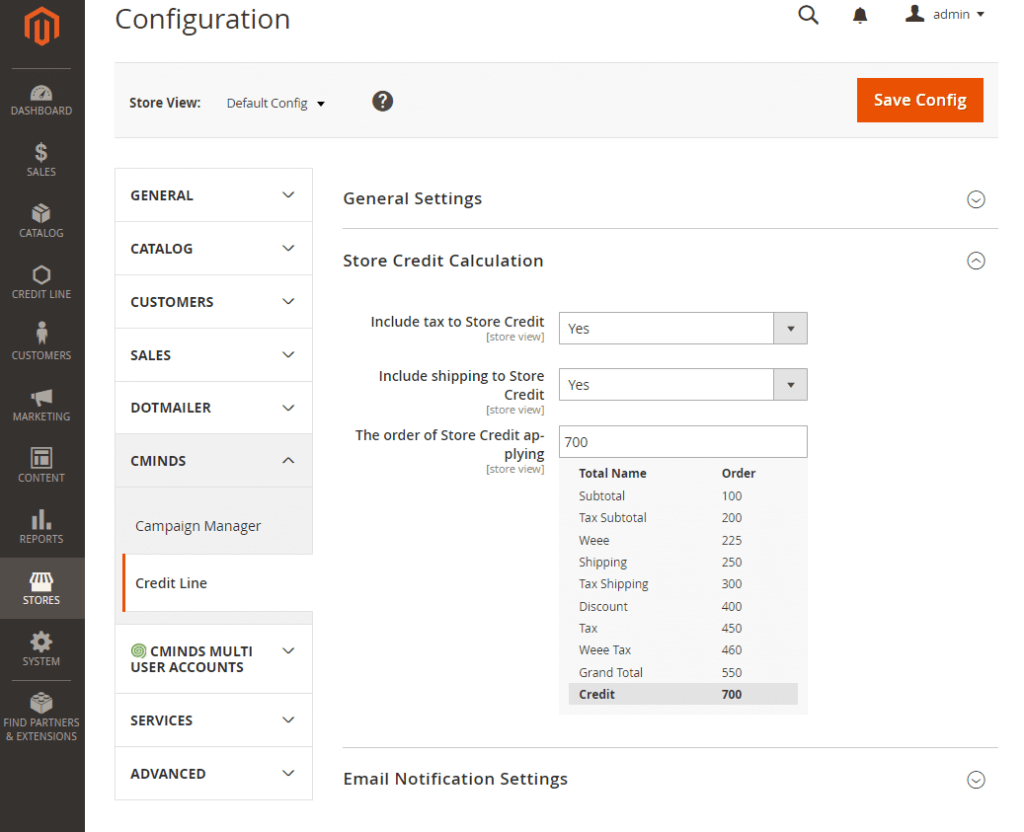Open the Credit Line hexagon icon

pyautogui.click(x=41, y=282)
